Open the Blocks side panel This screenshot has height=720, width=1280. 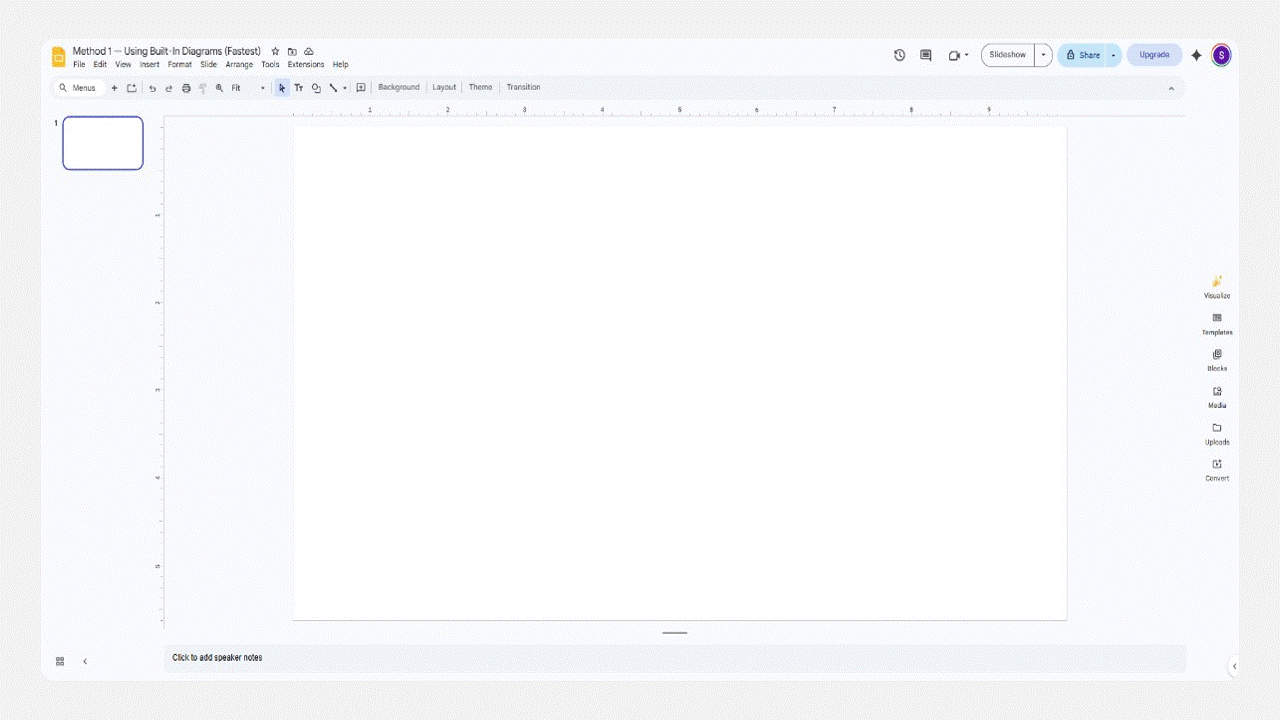tap(1217, 360)
